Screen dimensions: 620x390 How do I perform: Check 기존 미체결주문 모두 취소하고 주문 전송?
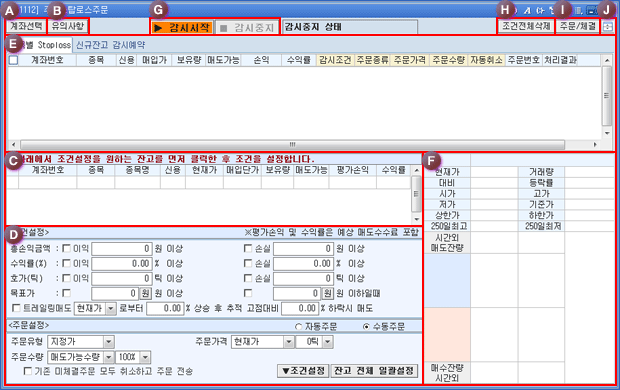(x=28, y=371)
